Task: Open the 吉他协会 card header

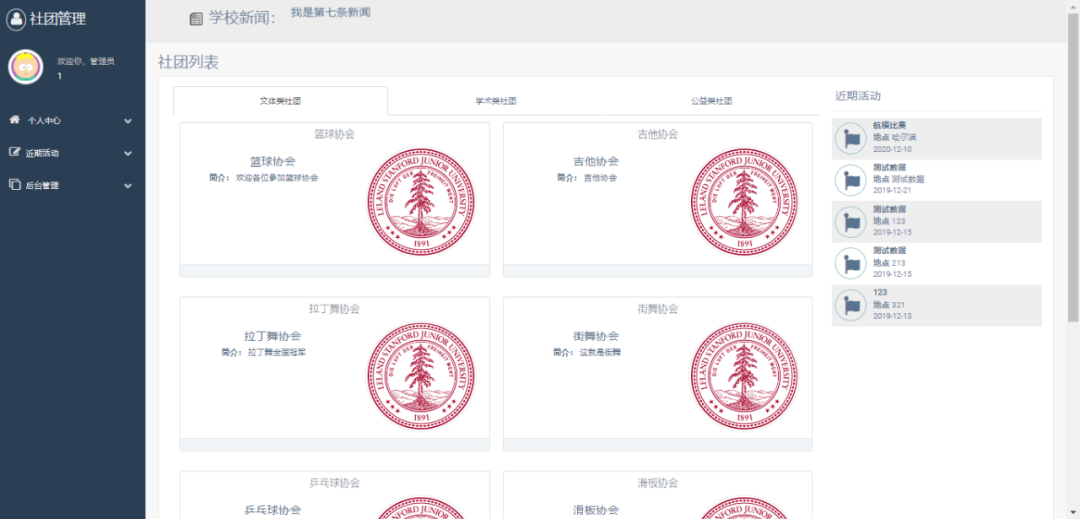Action: [658, 134]
